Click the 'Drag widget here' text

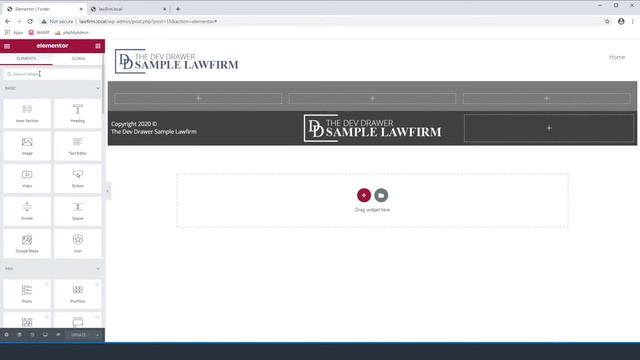click(373, 210)
